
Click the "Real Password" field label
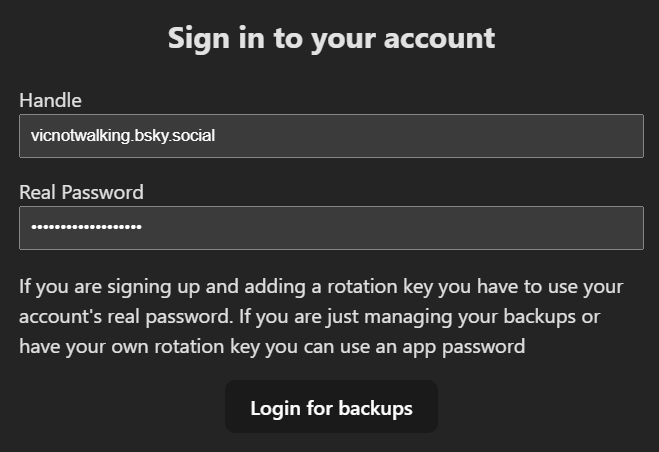pyautogui.click(x=81, y=192)
